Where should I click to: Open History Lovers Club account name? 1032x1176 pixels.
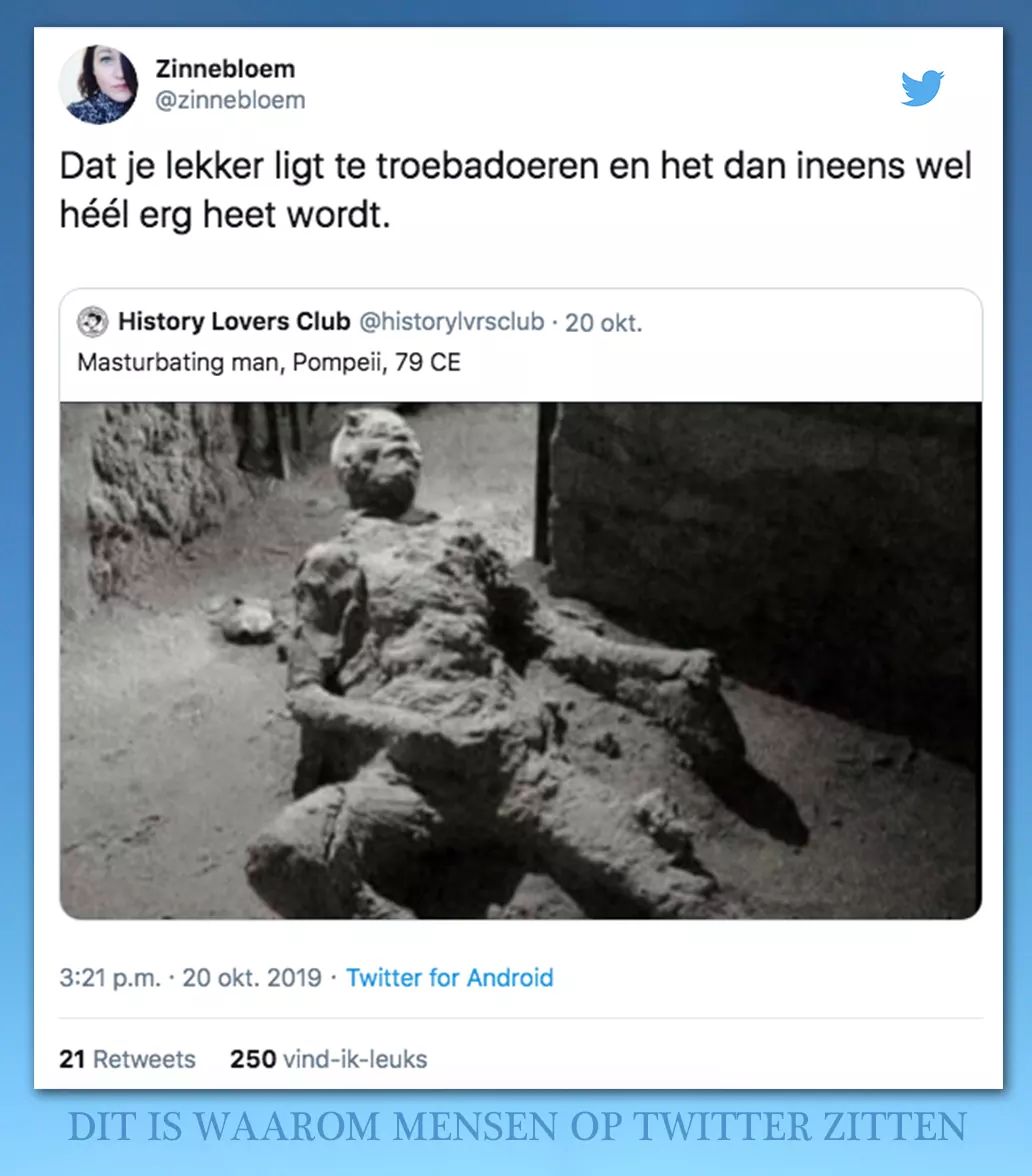(x=234, y=321)
